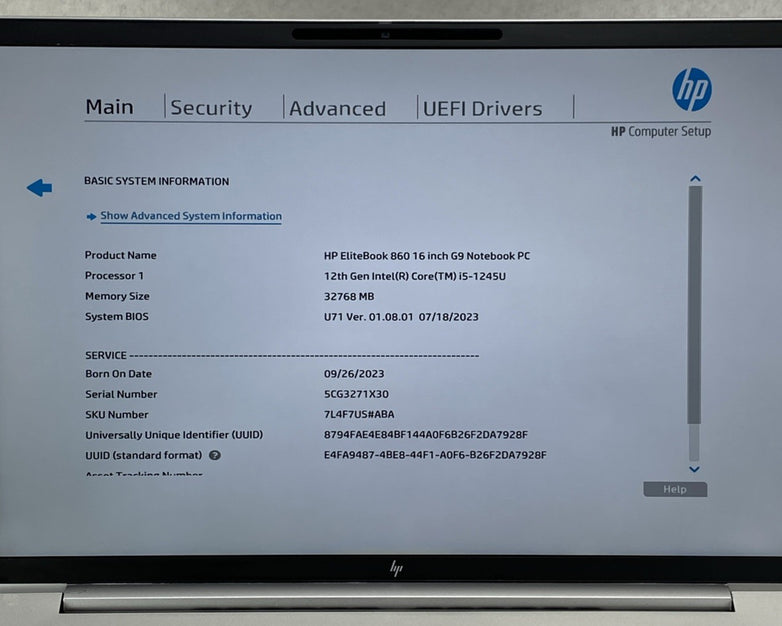The height and width of the screenshot is (626, 782).
Task: Select UUID value 8794FAE4E84BF144A0F6B26F2DA7928F
Action: pyautogui.click(x=425, y=434)
